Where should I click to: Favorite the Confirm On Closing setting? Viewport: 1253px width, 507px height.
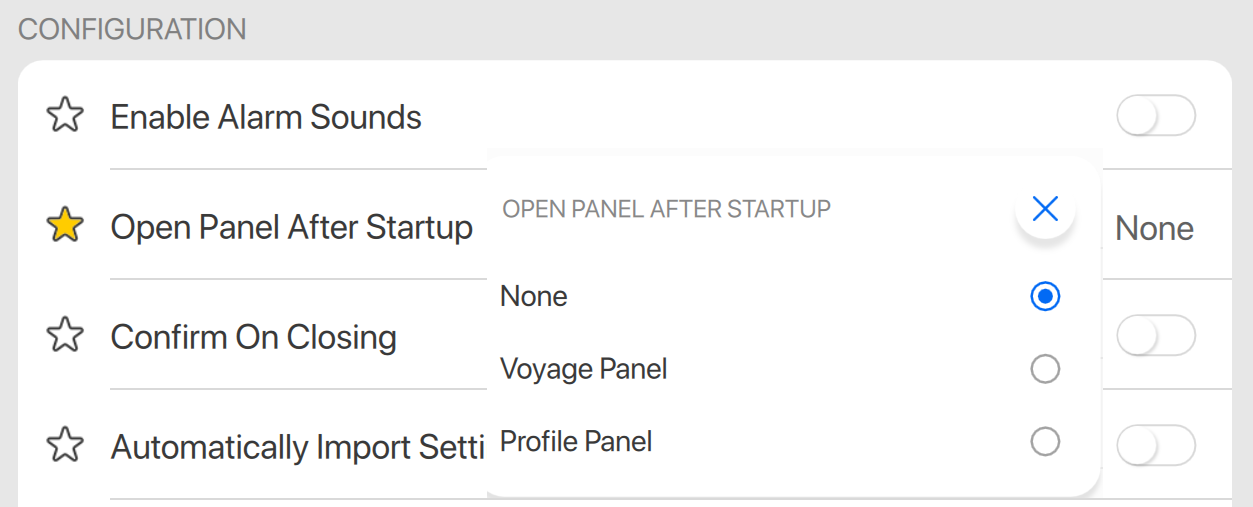point(66,336)
